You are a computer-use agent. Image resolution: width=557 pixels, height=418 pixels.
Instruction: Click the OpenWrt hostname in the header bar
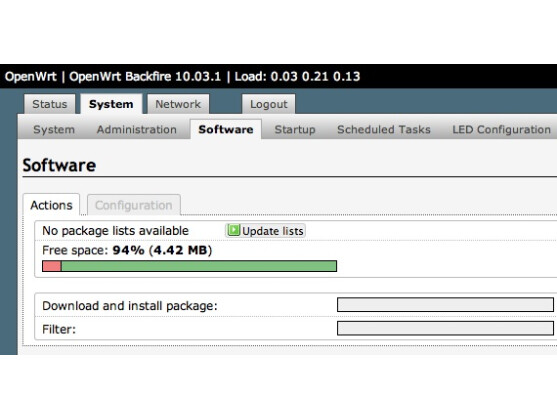click(31, 76)
